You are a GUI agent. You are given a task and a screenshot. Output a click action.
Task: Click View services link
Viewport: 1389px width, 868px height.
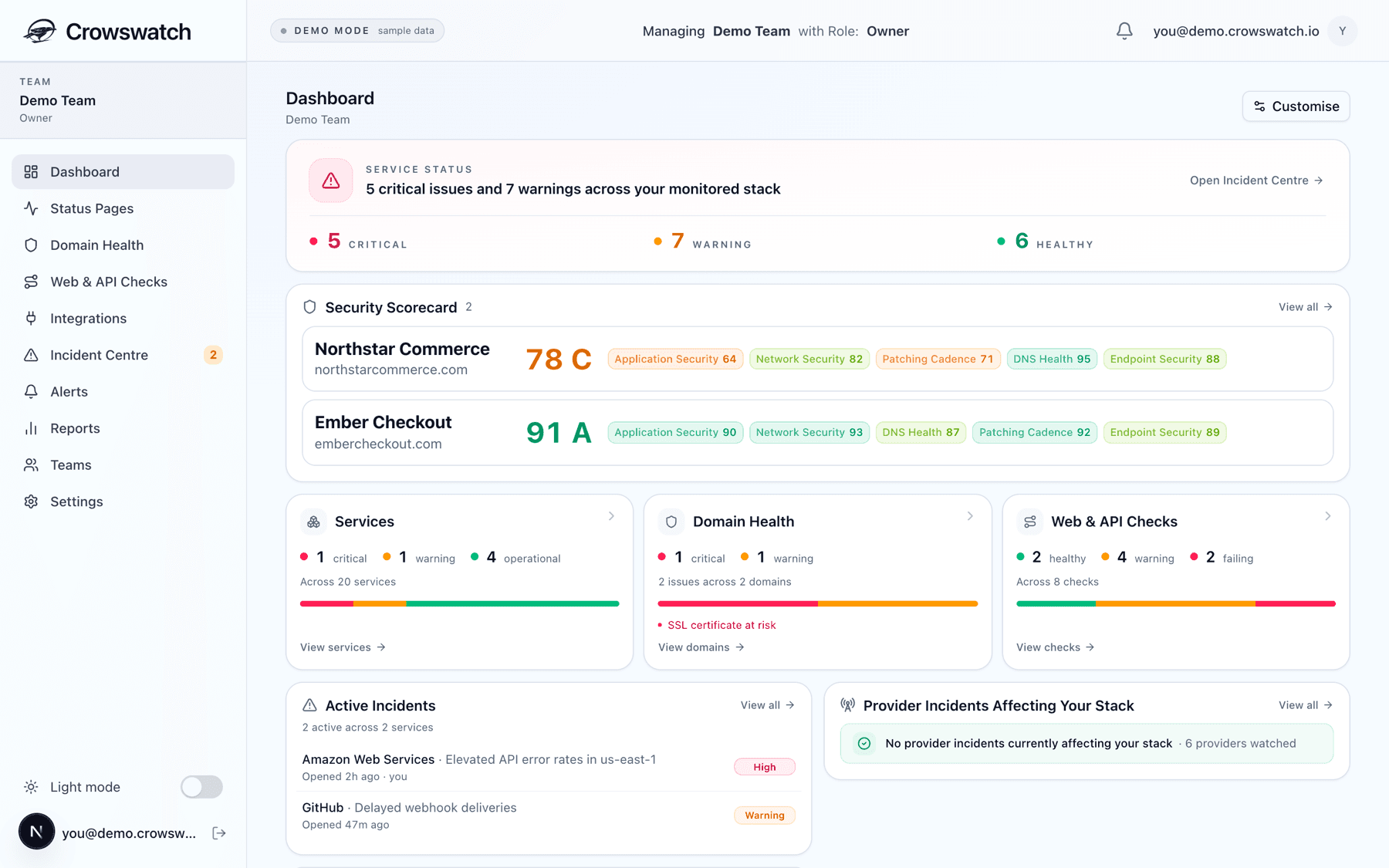click(343, 647)
